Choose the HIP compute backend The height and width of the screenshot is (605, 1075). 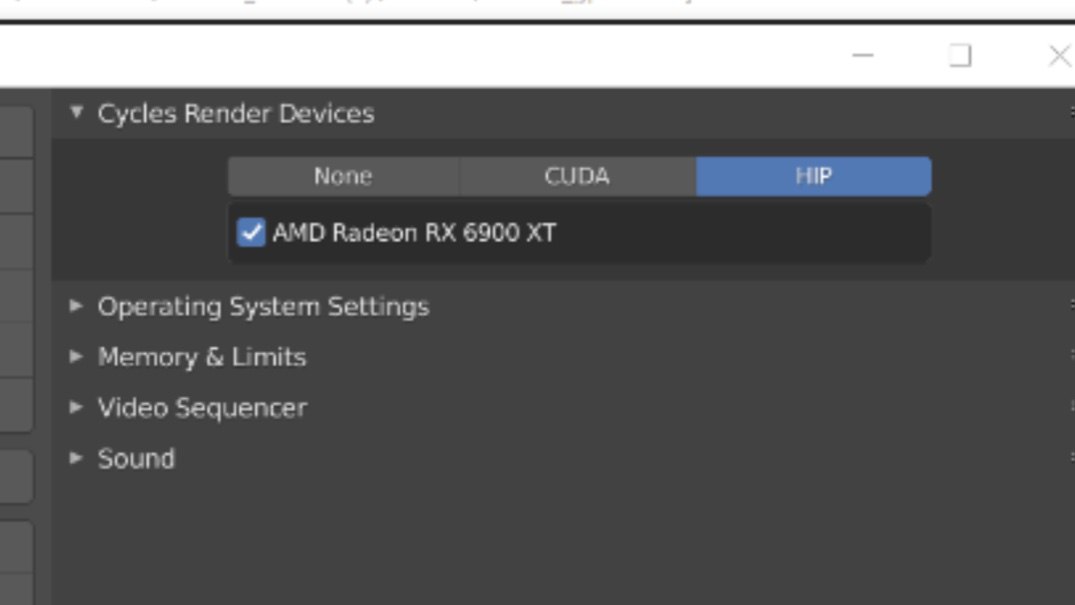point(813,177)
